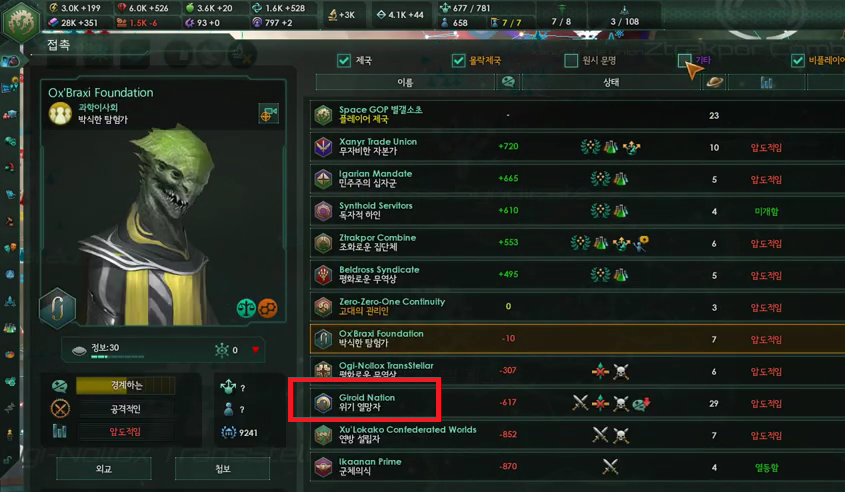Expand the red arrow next to 정보:30
Image resolution: width=845 pixels, height=492 pixels.
click(x=255, y=350)
